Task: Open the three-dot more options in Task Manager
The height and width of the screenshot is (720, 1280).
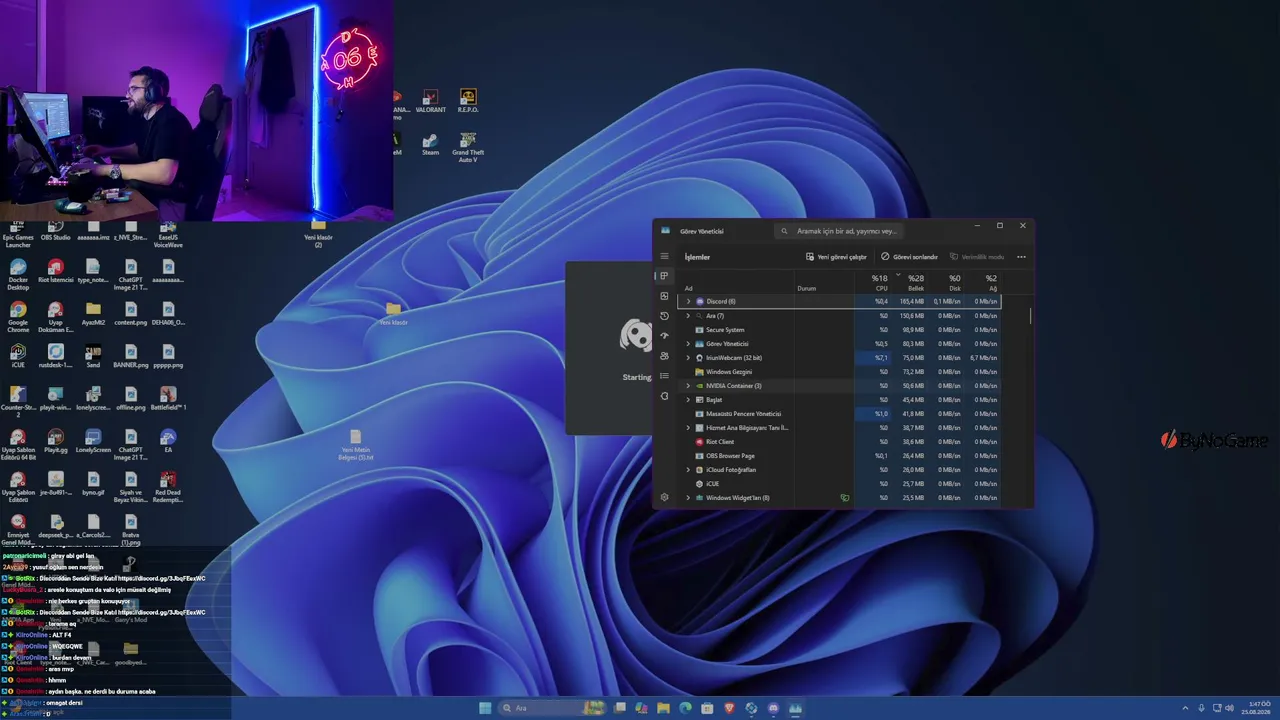Action: 1021,257
